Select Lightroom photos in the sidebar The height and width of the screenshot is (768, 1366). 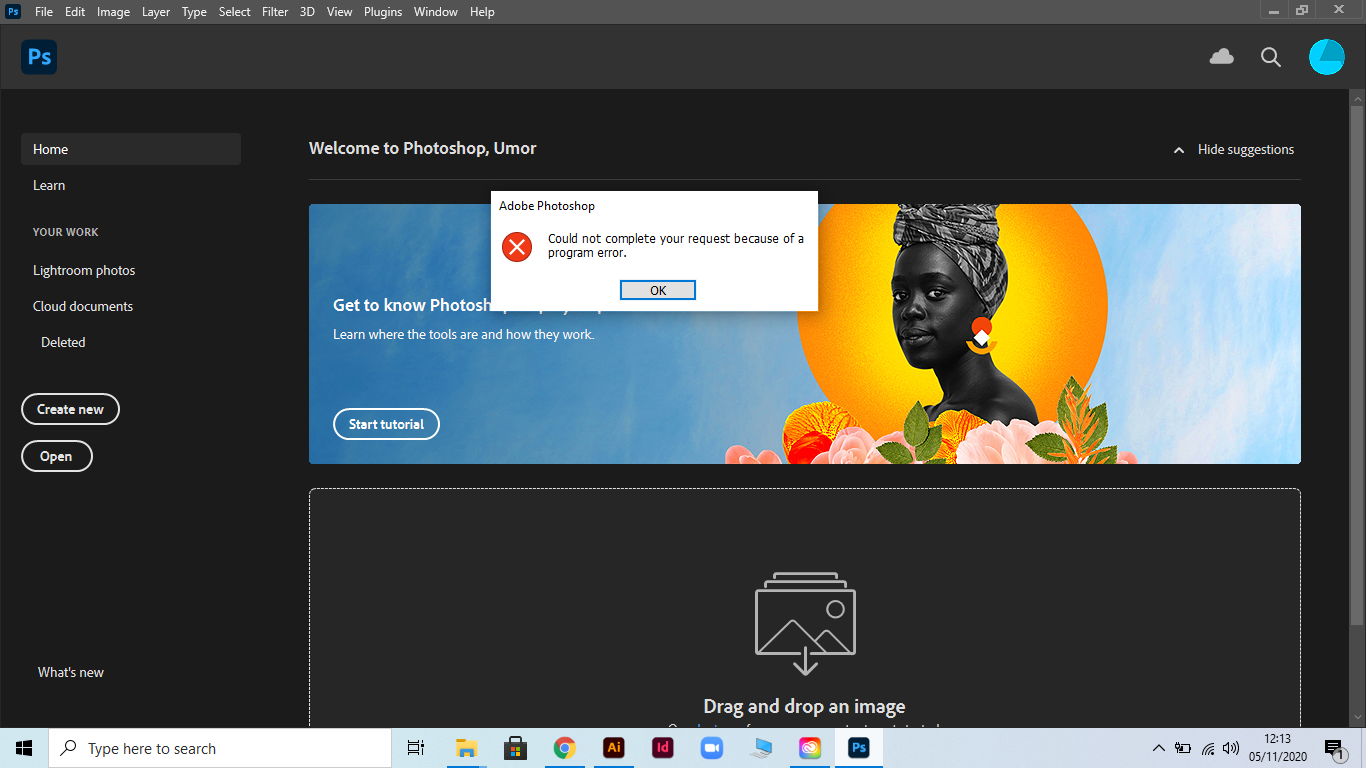(84, 270)
